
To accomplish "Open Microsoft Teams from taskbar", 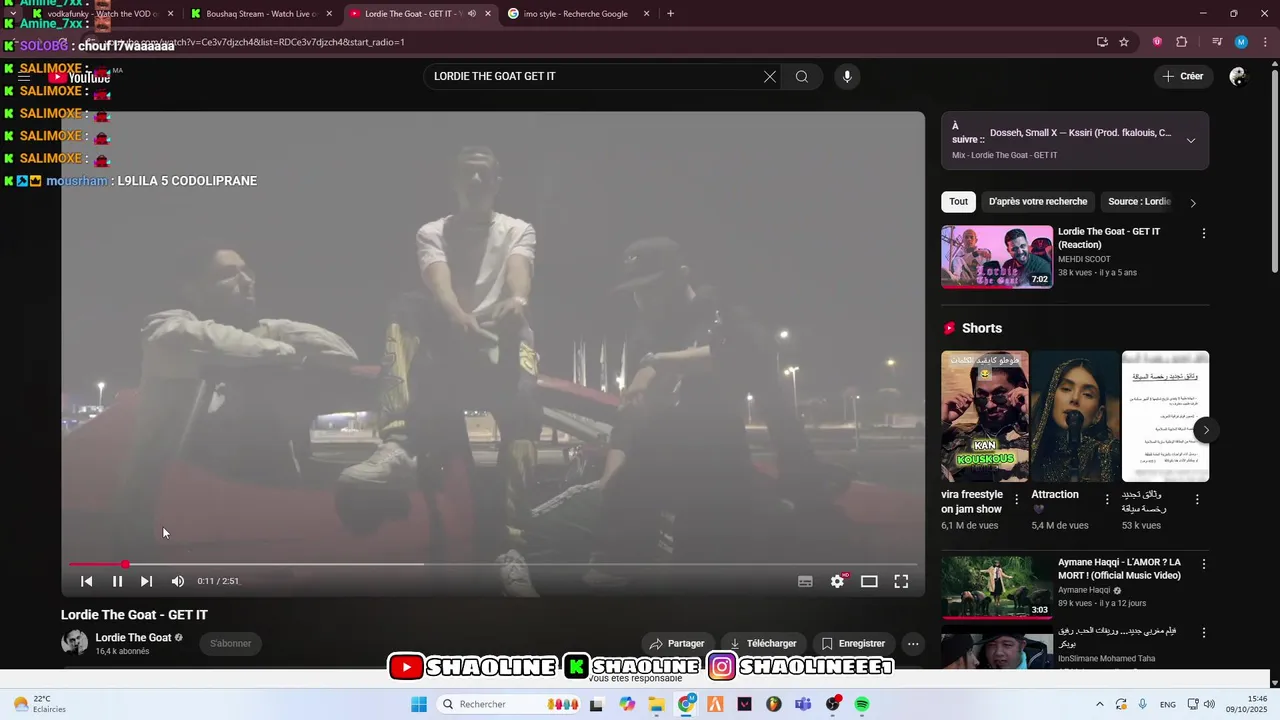I will (x=803, y=704).
